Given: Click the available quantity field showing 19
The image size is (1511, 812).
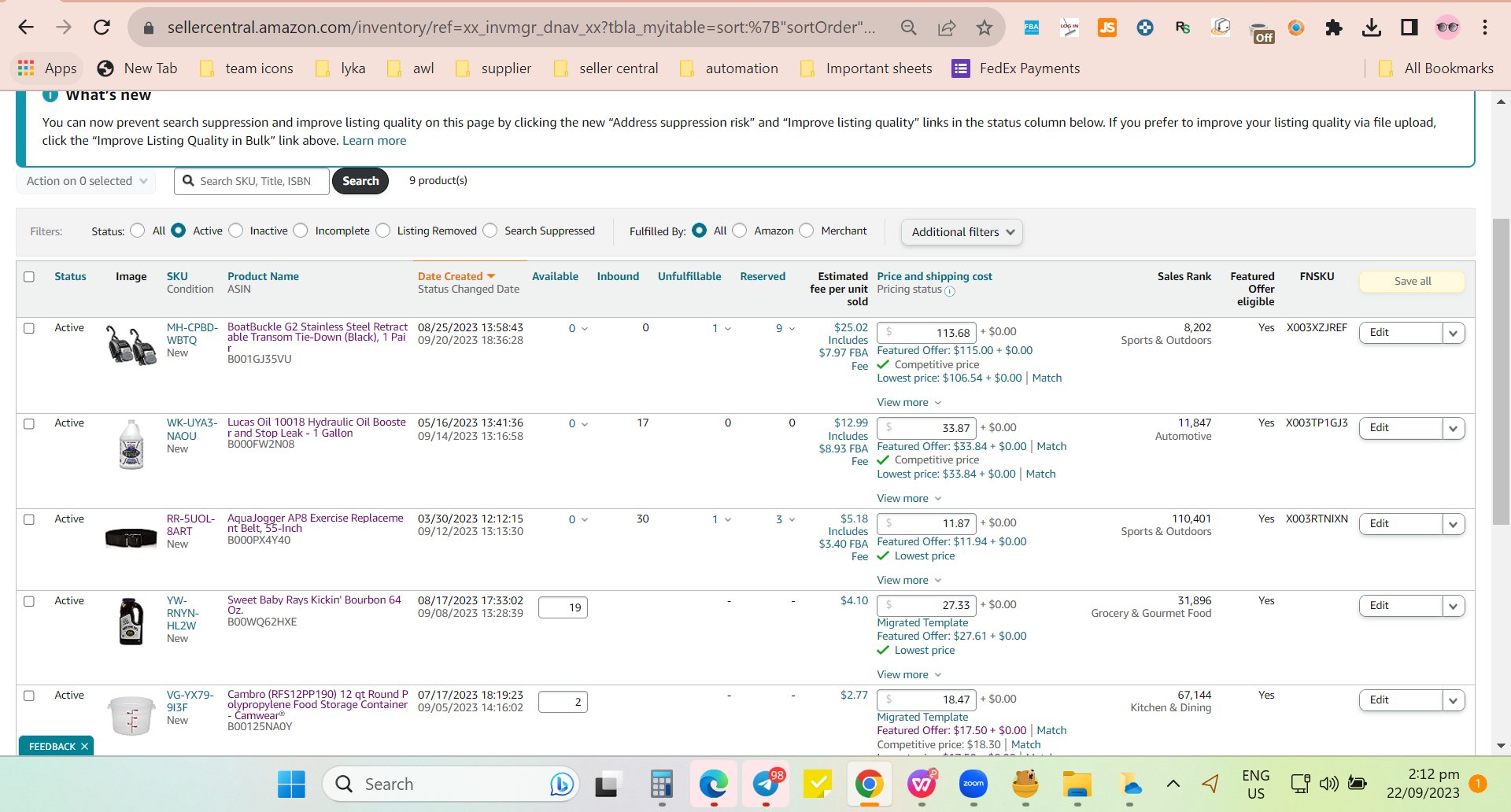Looking at the screenshot, I should pos(563,607).
